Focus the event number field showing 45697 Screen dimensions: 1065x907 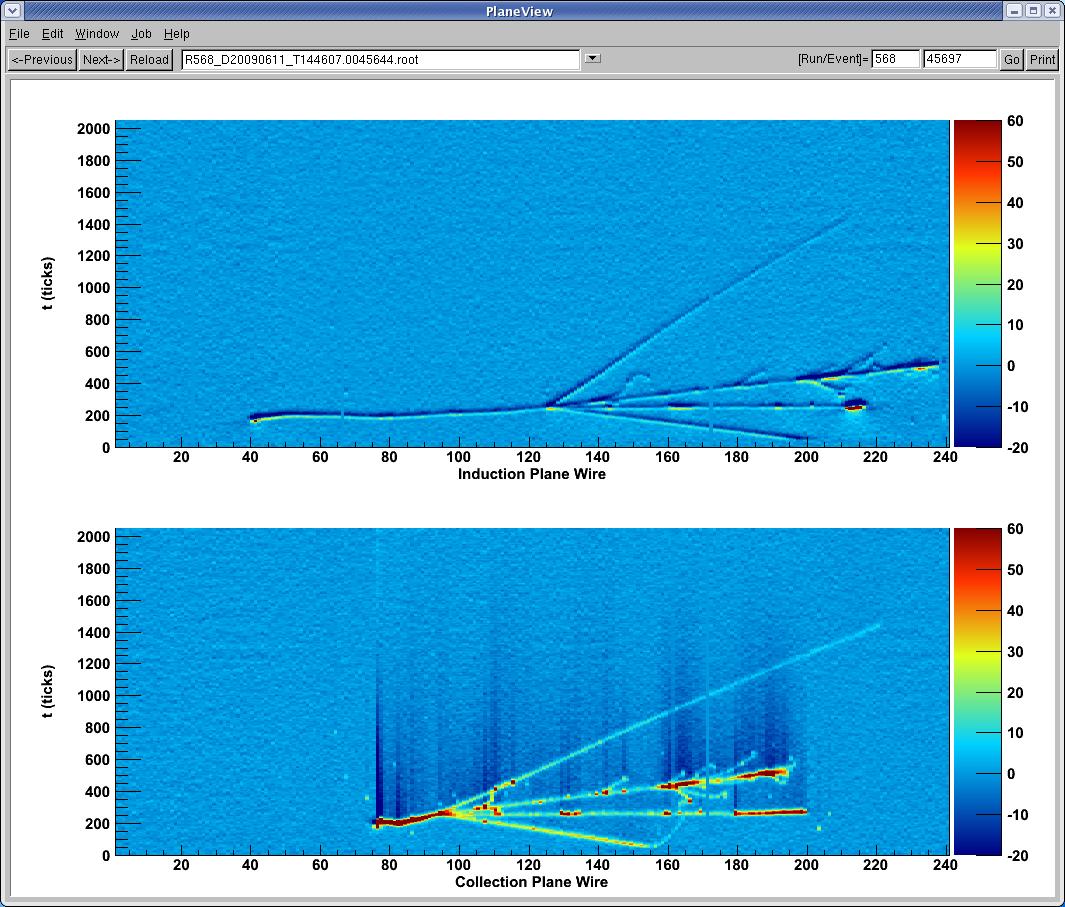[x=959, y=60]
